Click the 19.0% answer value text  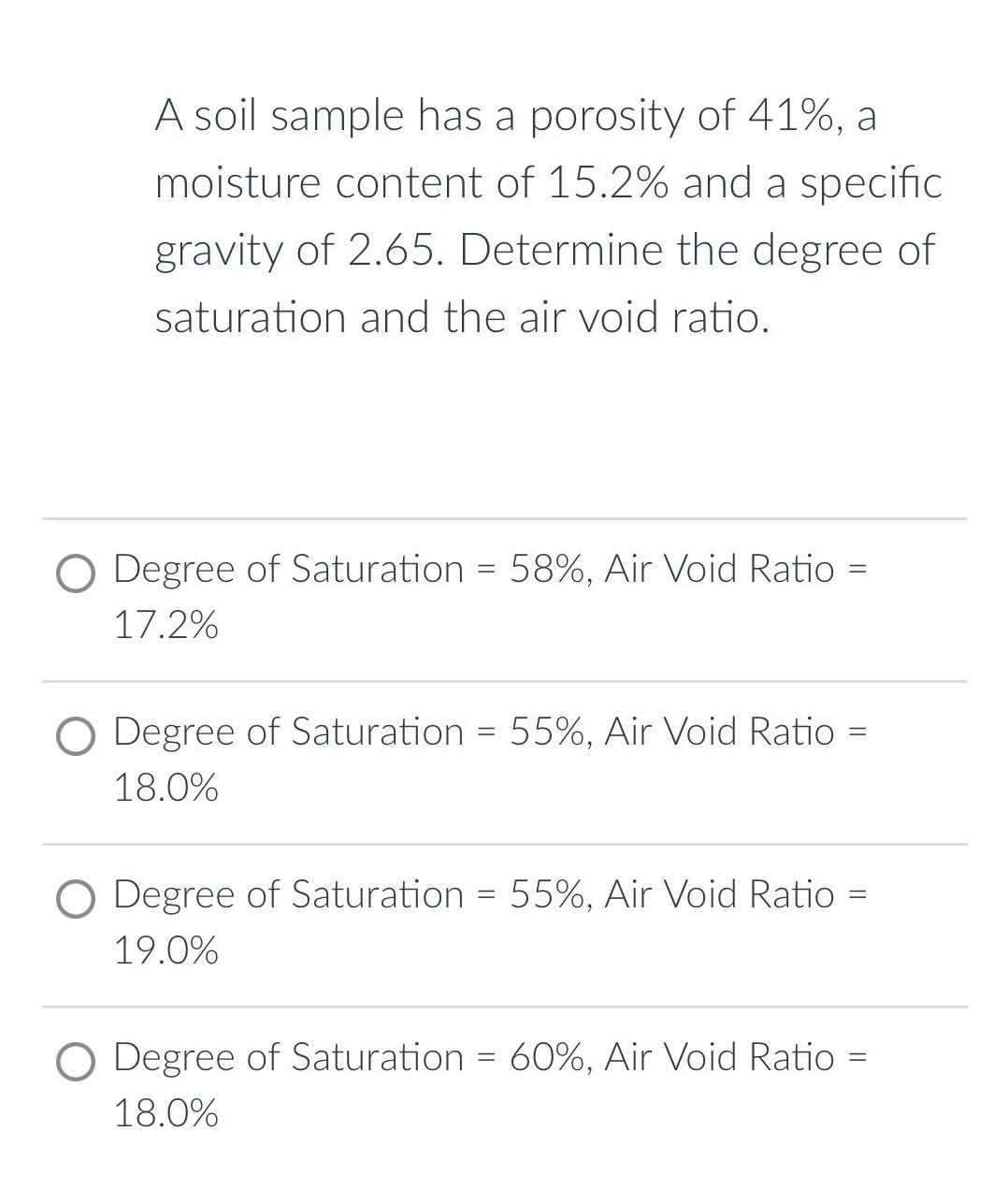click(x=166, y=950)
